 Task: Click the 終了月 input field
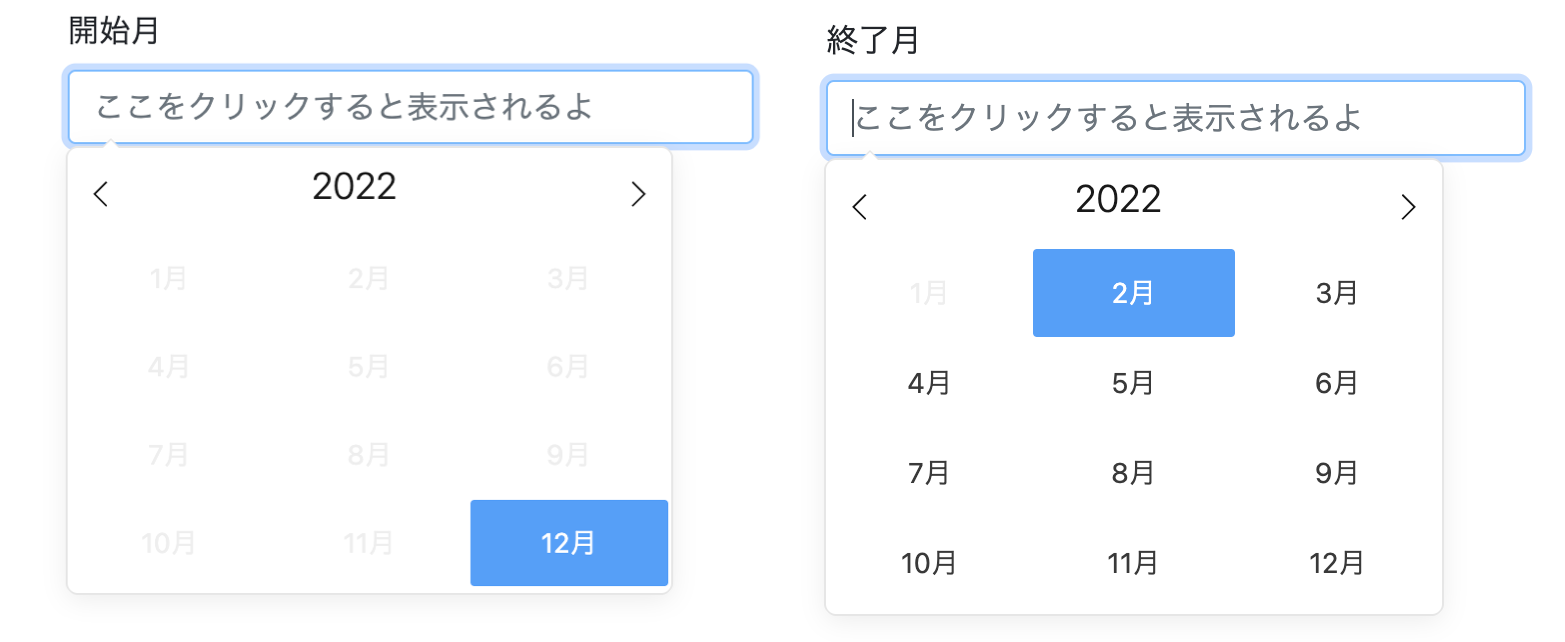1176,118
